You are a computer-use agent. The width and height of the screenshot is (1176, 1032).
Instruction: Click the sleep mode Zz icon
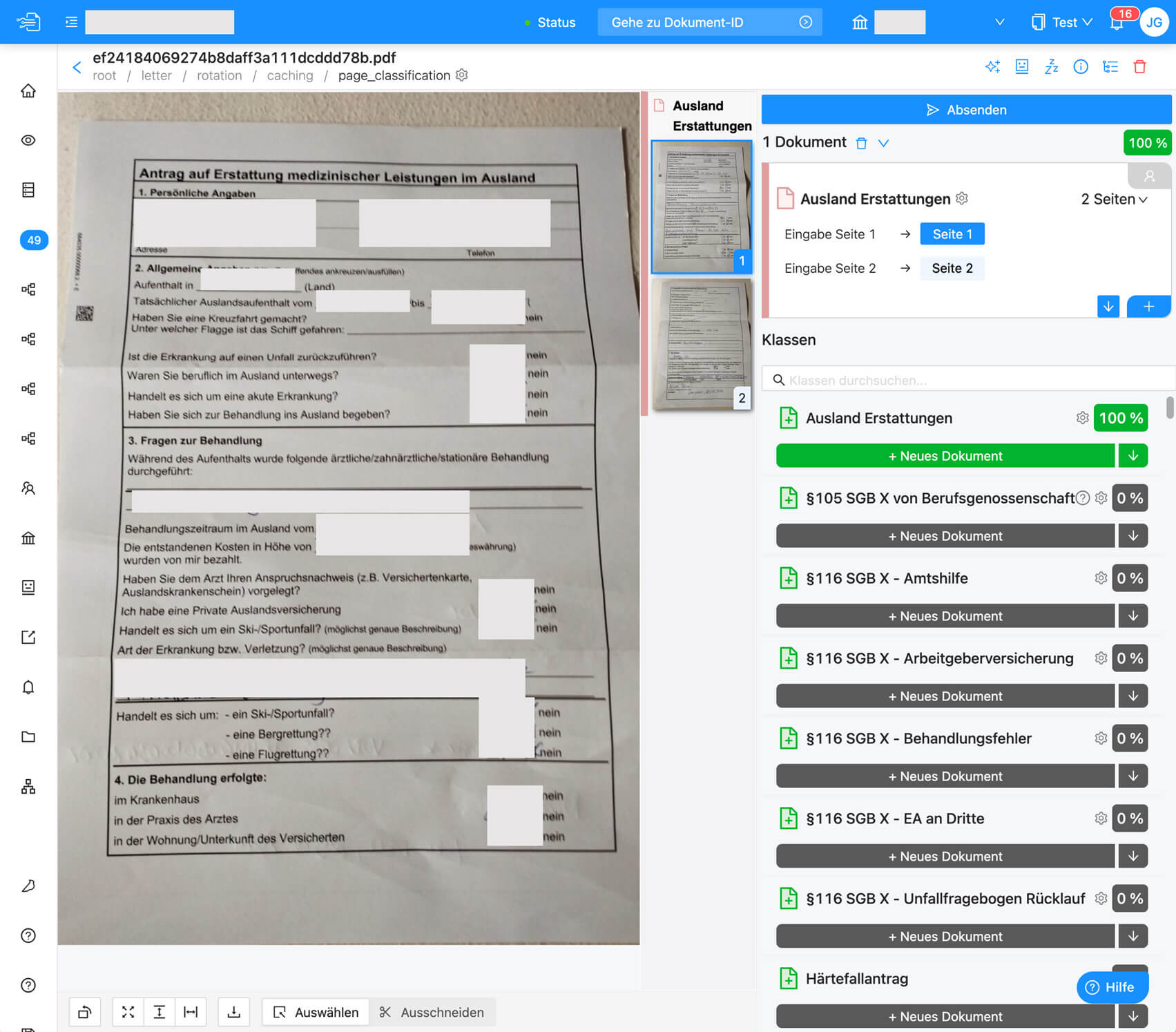pos(1051,66)
